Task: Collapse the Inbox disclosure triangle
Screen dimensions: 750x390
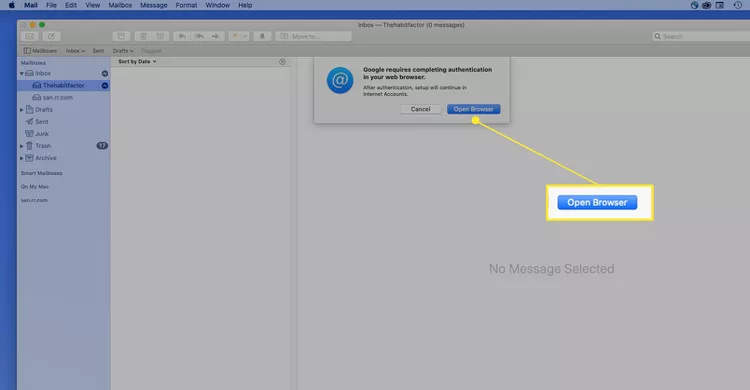Action: pyautogui.click(x=22, y=74)
